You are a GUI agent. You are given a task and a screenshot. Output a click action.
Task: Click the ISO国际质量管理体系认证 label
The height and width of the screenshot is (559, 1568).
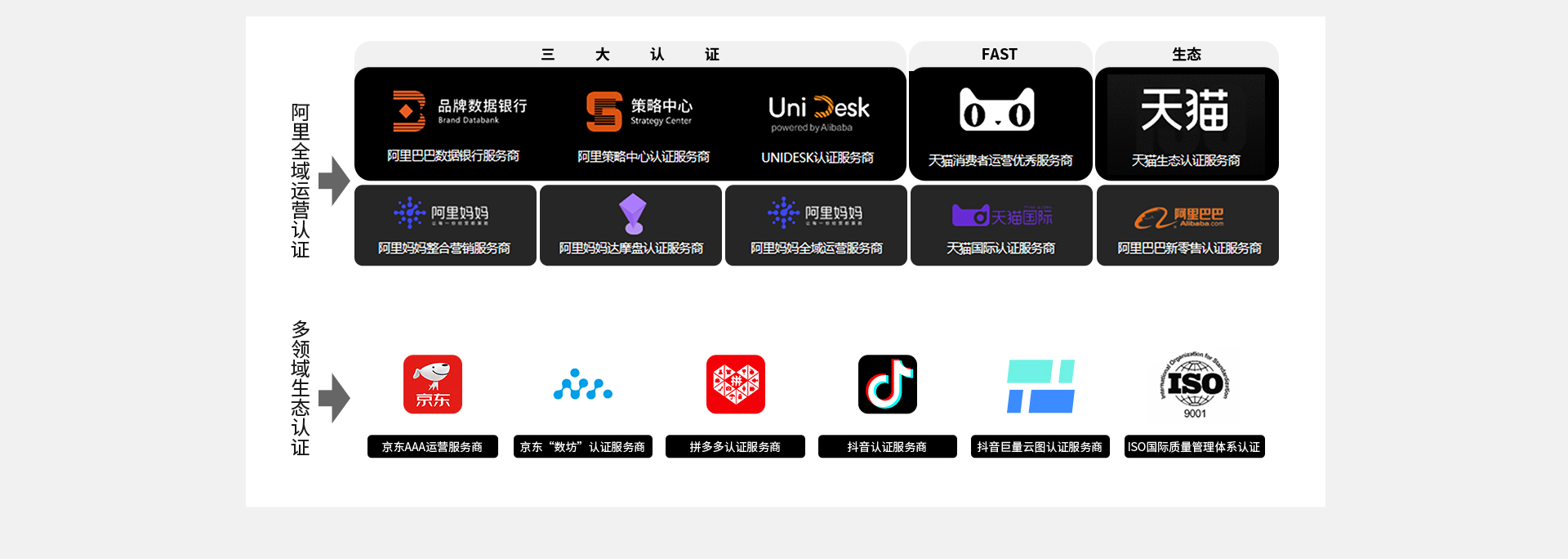click(x=1194, y=447)
